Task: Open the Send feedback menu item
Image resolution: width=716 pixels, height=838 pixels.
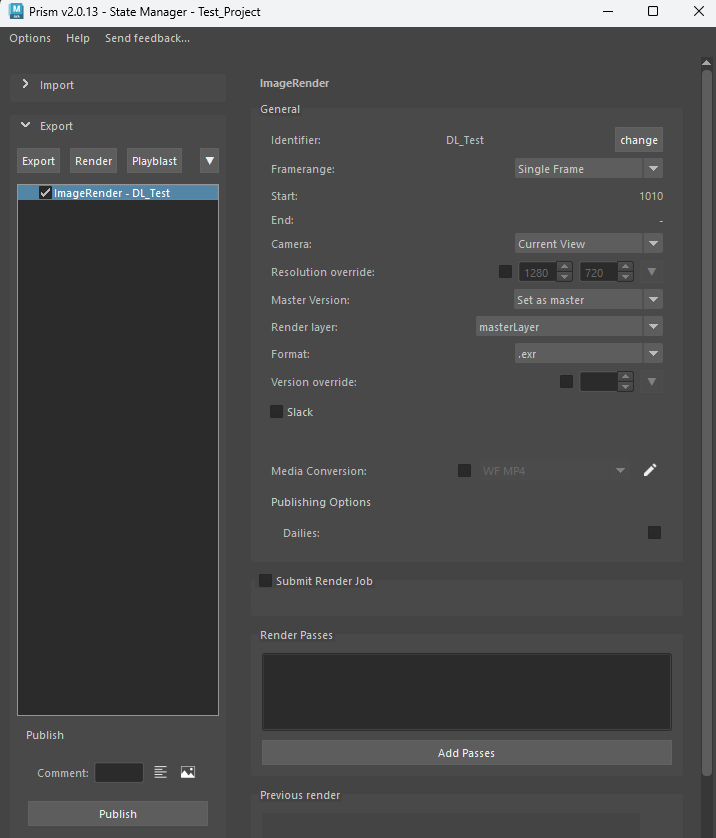Action: point(147,38)
